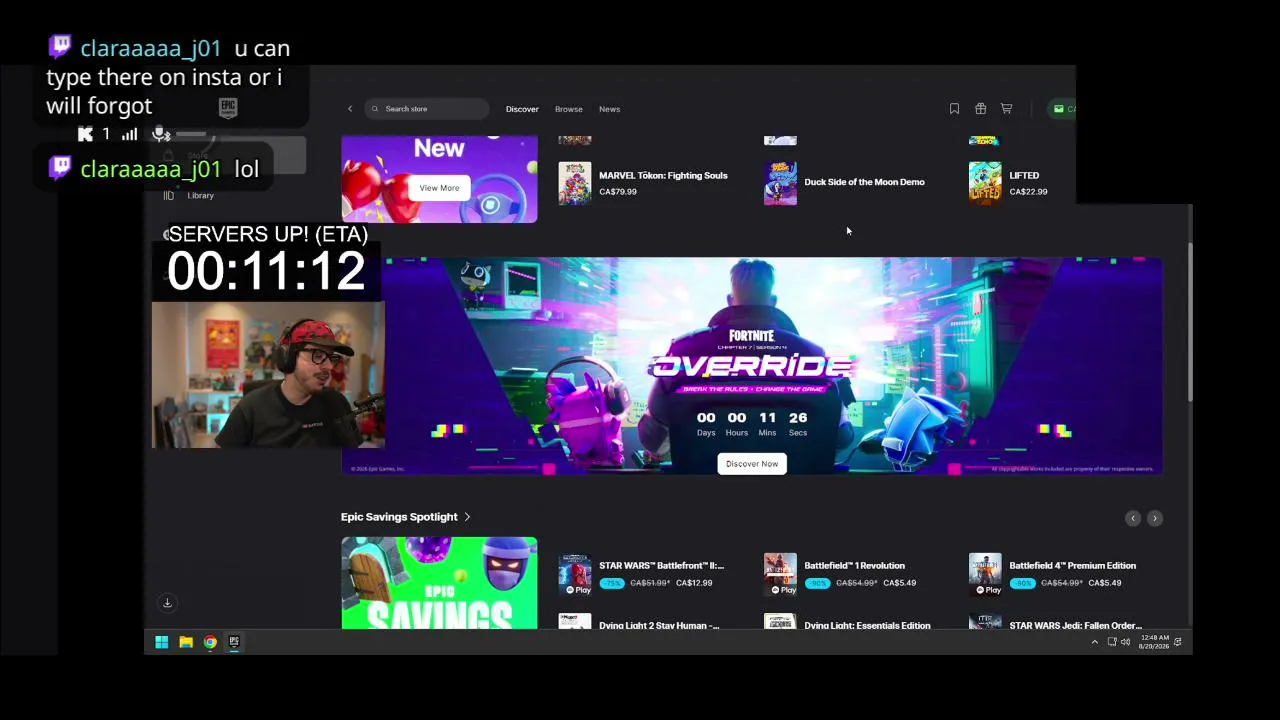Screen dimensions: 1280x720
Task: Open Battlefield 4 Premium Edition title
Action: (x=1072, y=566)
